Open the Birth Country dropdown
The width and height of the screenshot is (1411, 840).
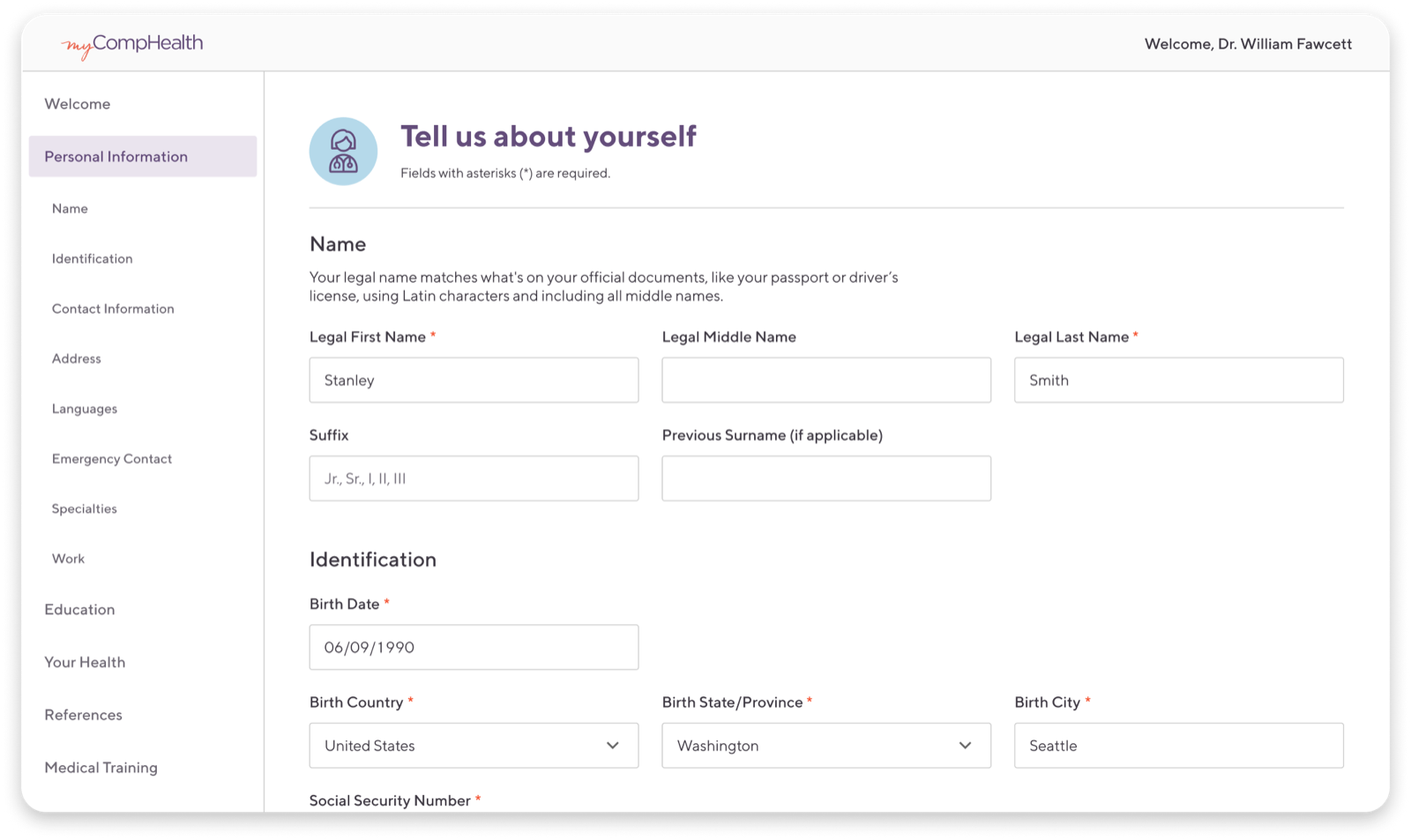[474, 745]
